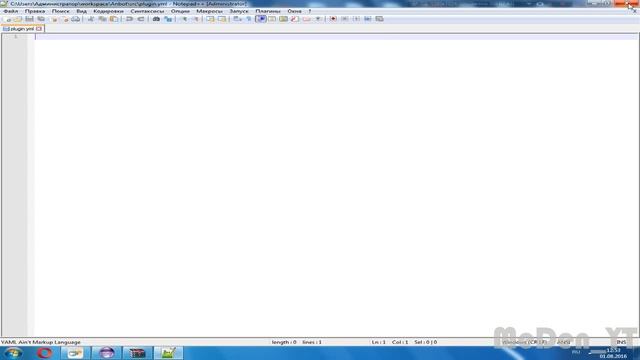Toggle the INS insert mode indicator
640x360 pixels.
[621, 342]
